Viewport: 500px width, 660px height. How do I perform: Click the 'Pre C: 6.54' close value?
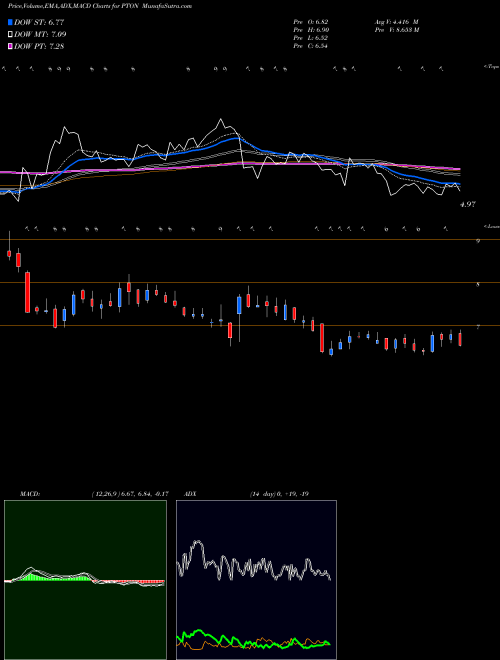coord(311,46)
